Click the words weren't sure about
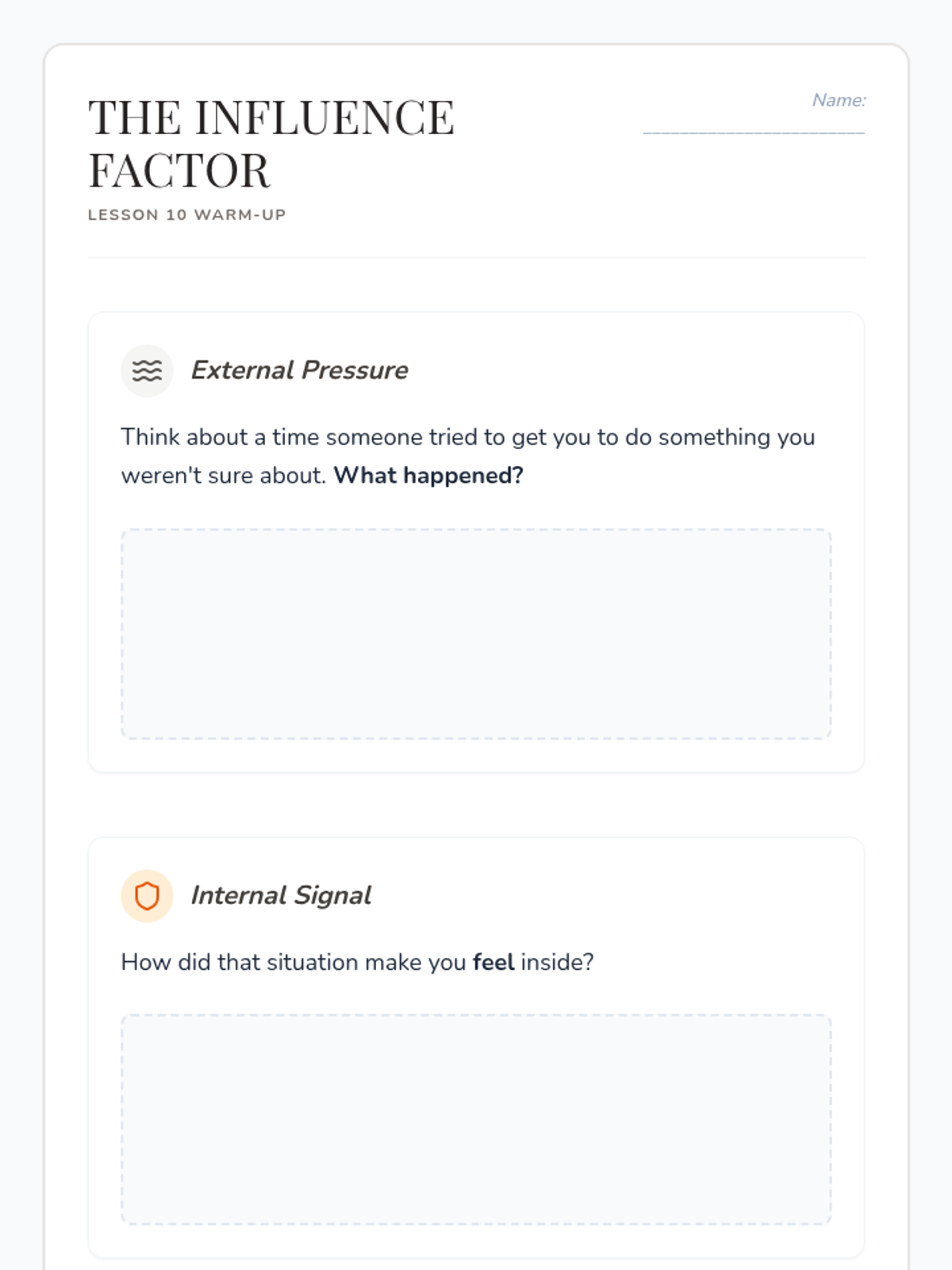 [x=224, y=475]
